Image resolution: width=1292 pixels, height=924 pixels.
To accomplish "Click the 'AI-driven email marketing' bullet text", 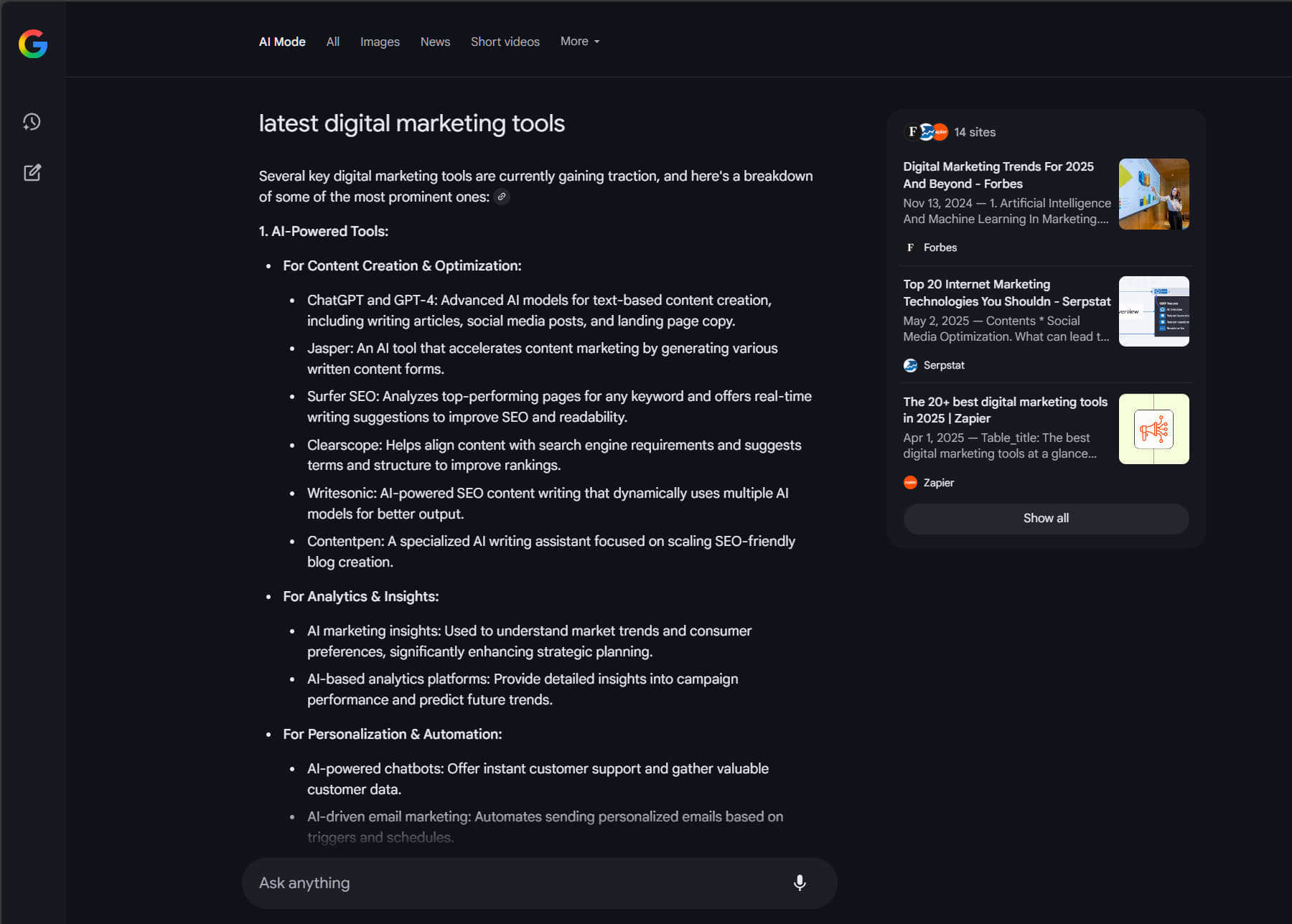I will 545,827.
